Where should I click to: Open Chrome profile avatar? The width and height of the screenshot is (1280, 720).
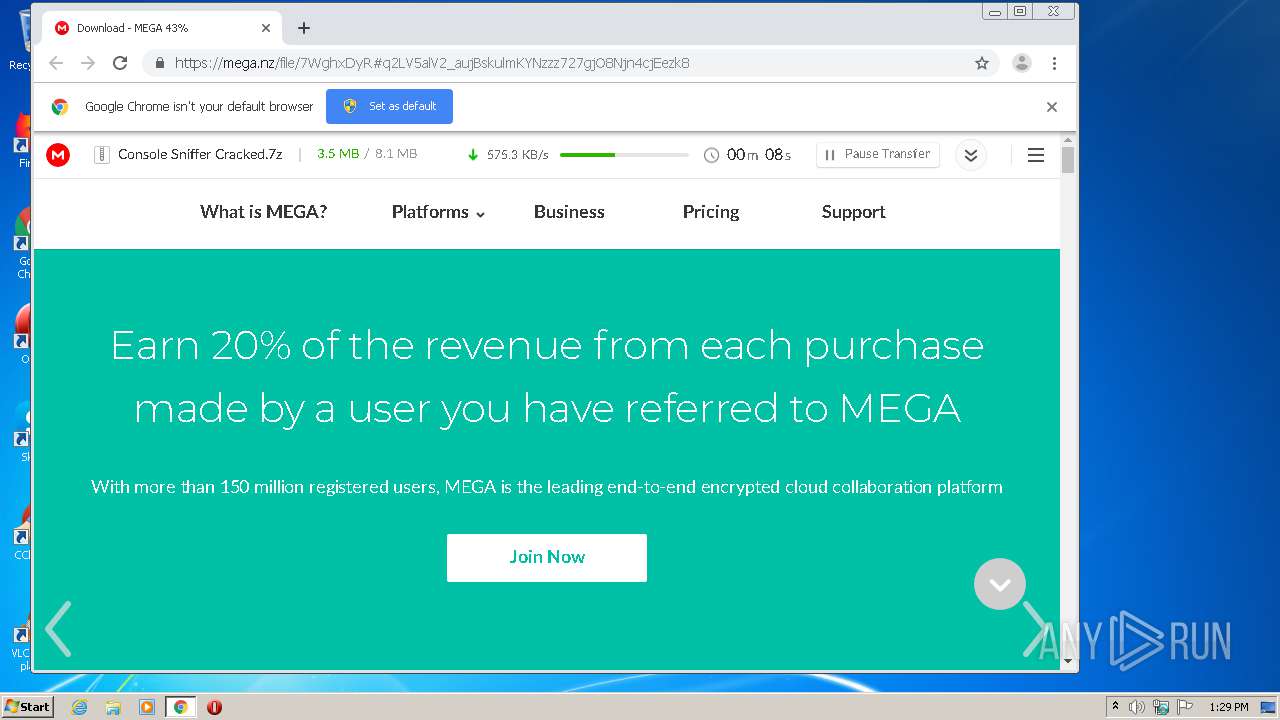tap(1022, 63)
